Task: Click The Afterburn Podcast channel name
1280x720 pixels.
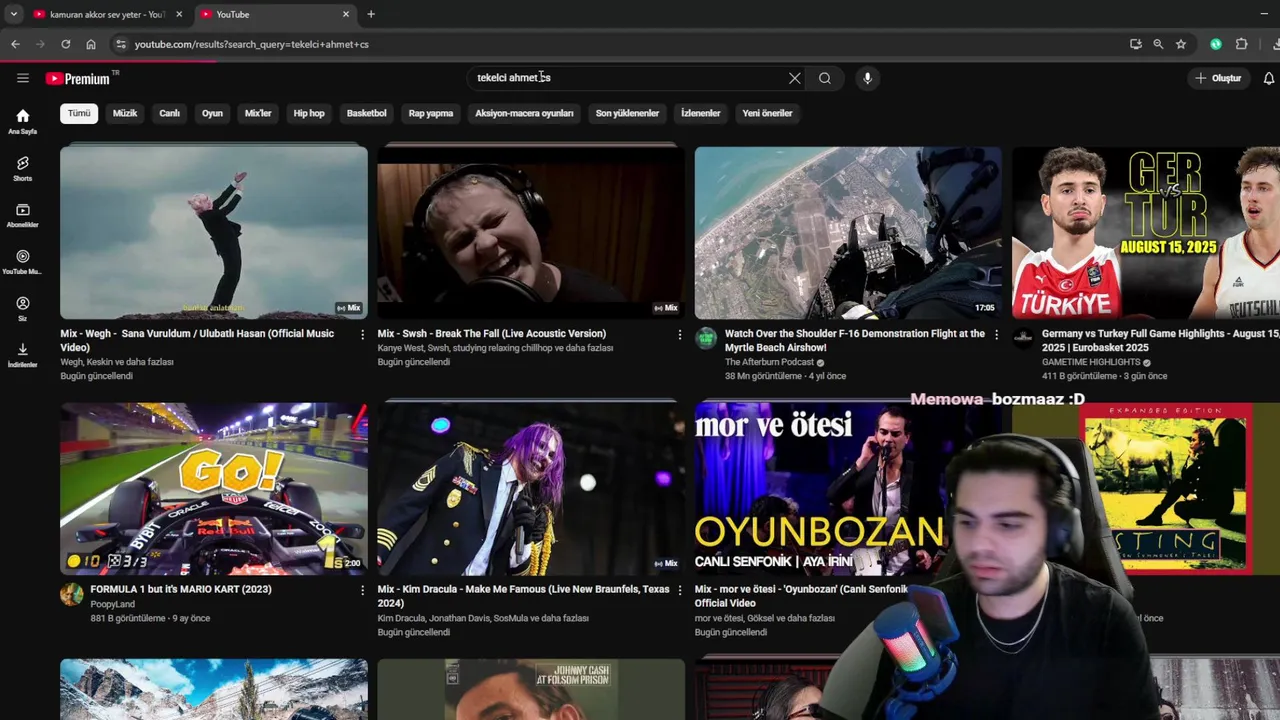Action: (x=769, y=362)
